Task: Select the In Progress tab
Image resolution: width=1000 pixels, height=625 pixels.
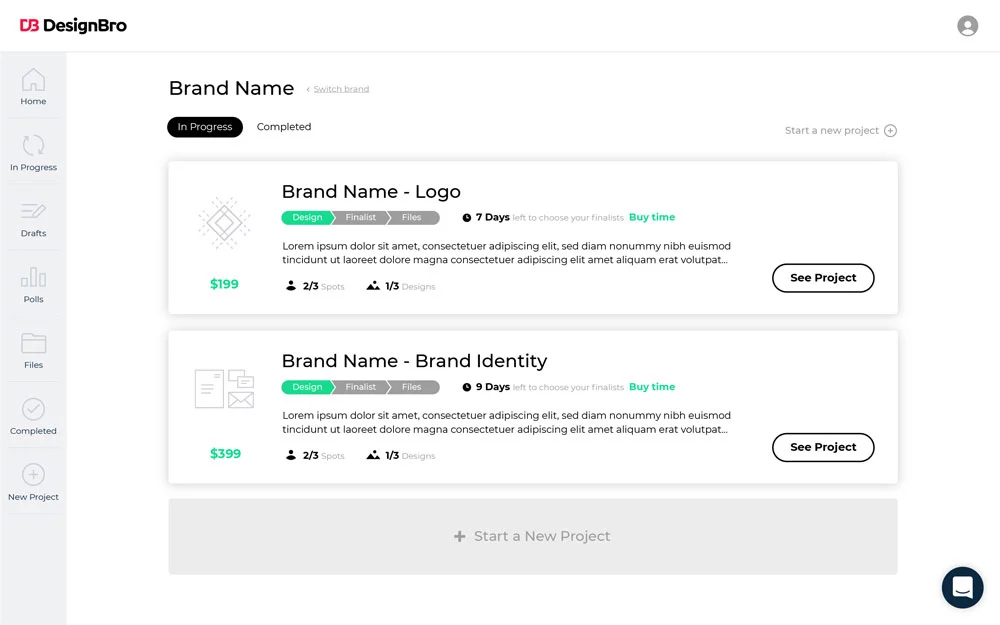Action: pyautogui.click(x=205, y=127)
